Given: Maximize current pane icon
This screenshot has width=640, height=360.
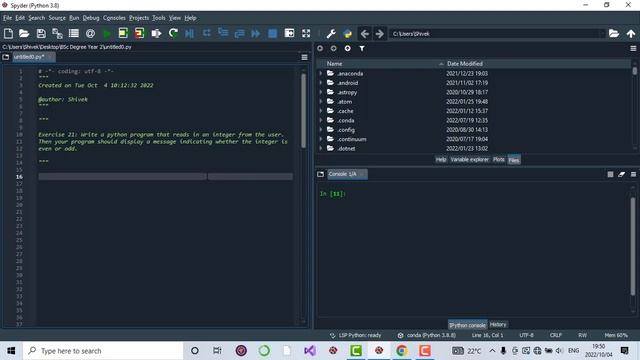Looking at the screenshot, I should point(289,33).
